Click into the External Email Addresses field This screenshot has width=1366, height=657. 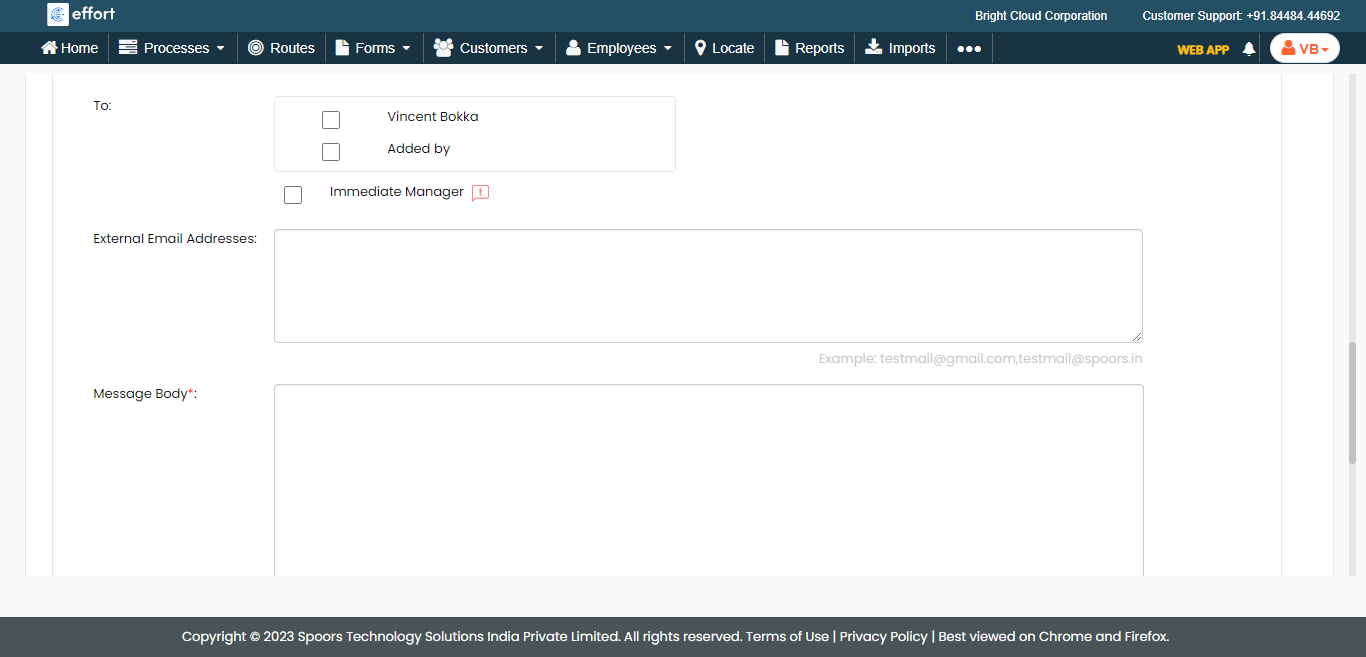click(708, 286)
